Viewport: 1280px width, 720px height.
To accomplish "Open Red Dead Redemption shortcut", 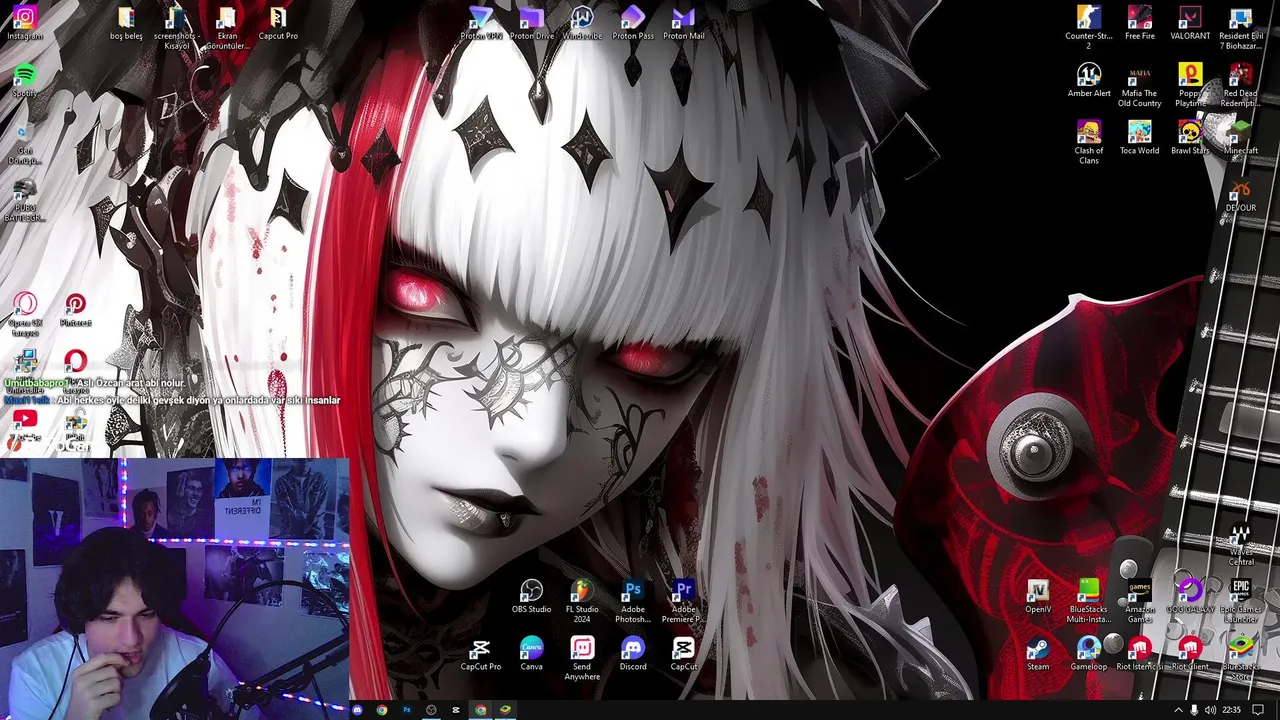I will point(1241,85).
